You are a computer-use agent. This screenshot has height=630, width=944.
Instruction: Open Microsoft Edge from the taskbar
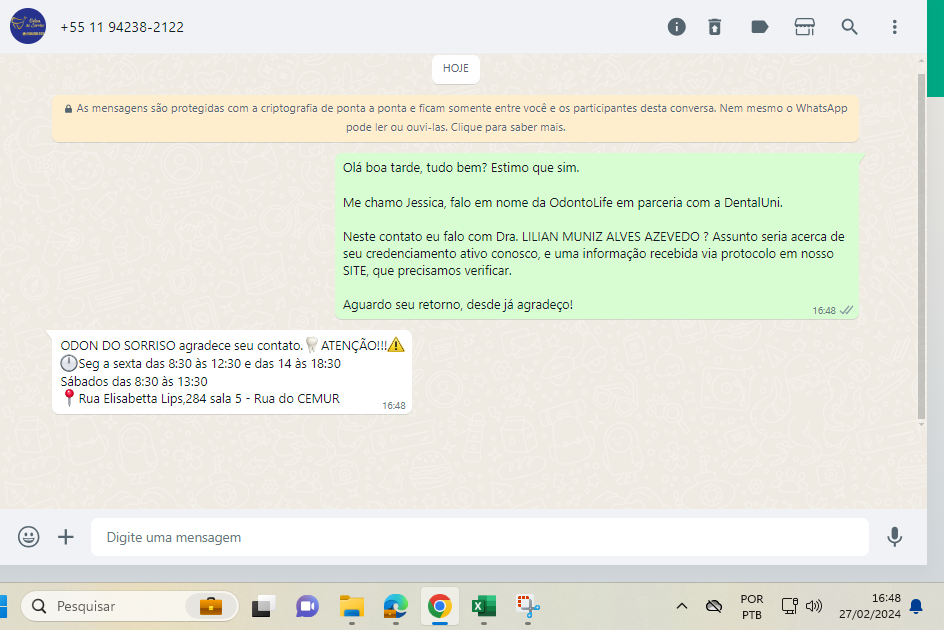point(396,606)
